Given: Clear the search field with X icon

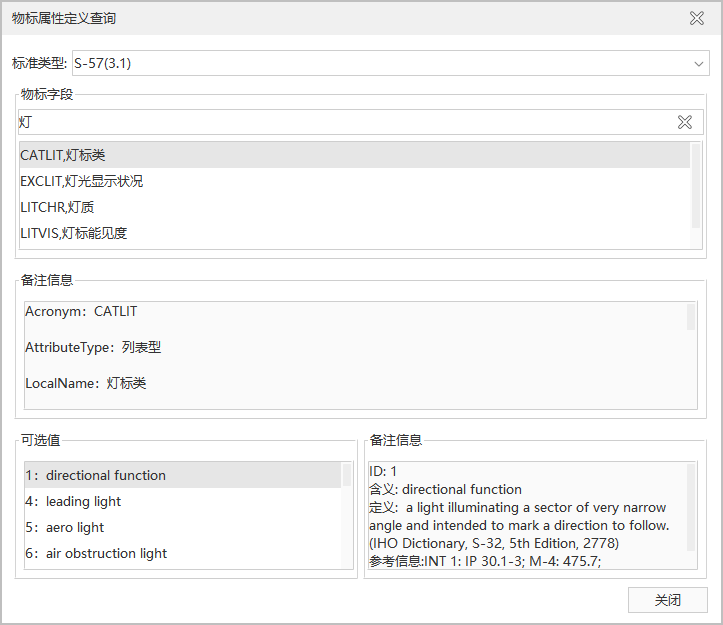Looking at the screenshot, I should coord(685,122).
